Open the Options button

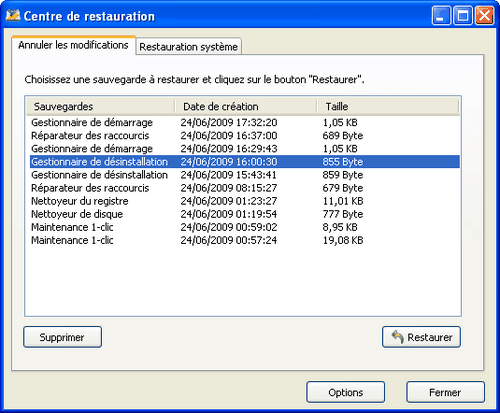(x=346, y=392)
